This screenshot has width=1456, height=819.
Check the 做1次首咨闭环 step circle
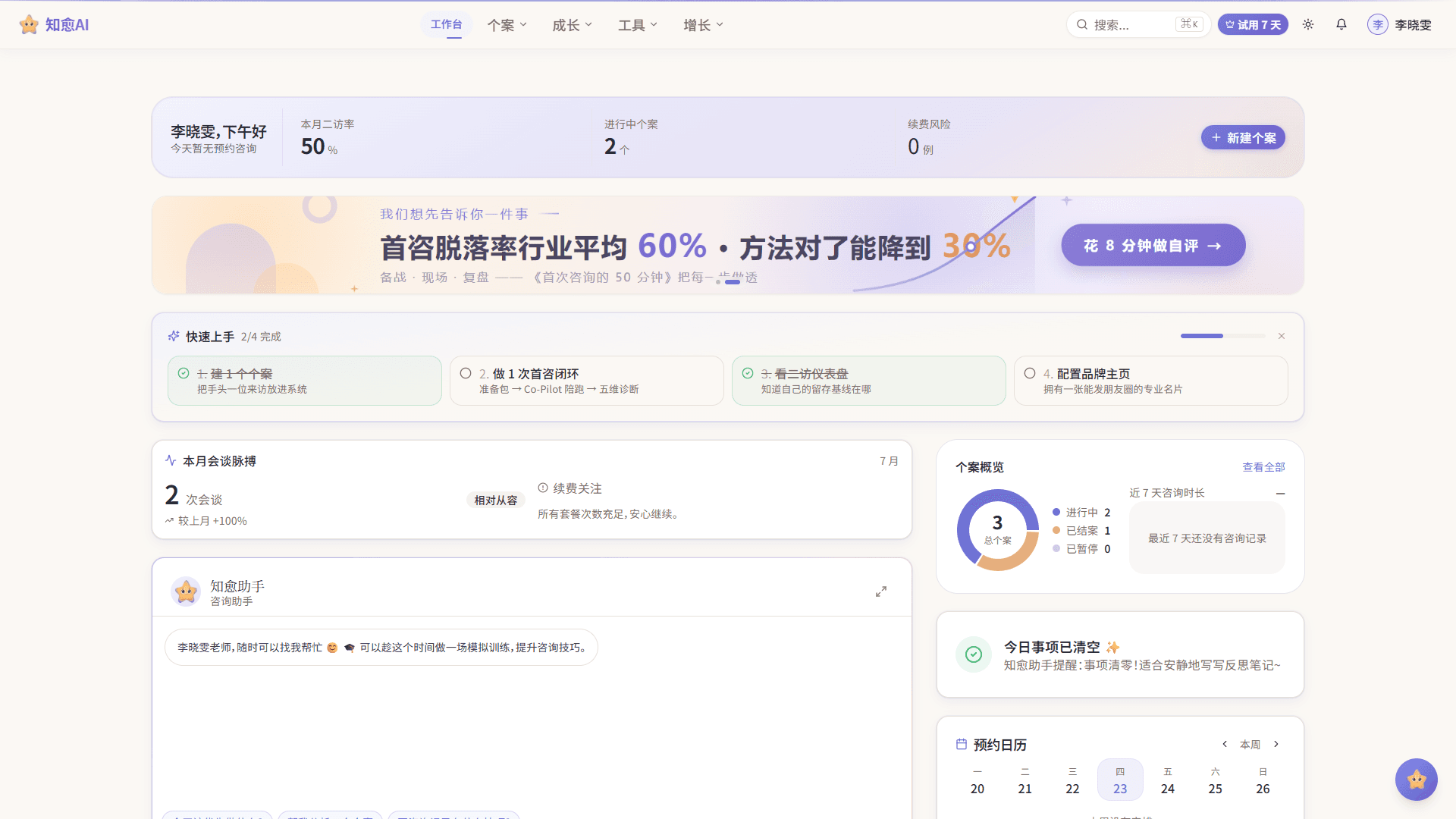(466, 373)
